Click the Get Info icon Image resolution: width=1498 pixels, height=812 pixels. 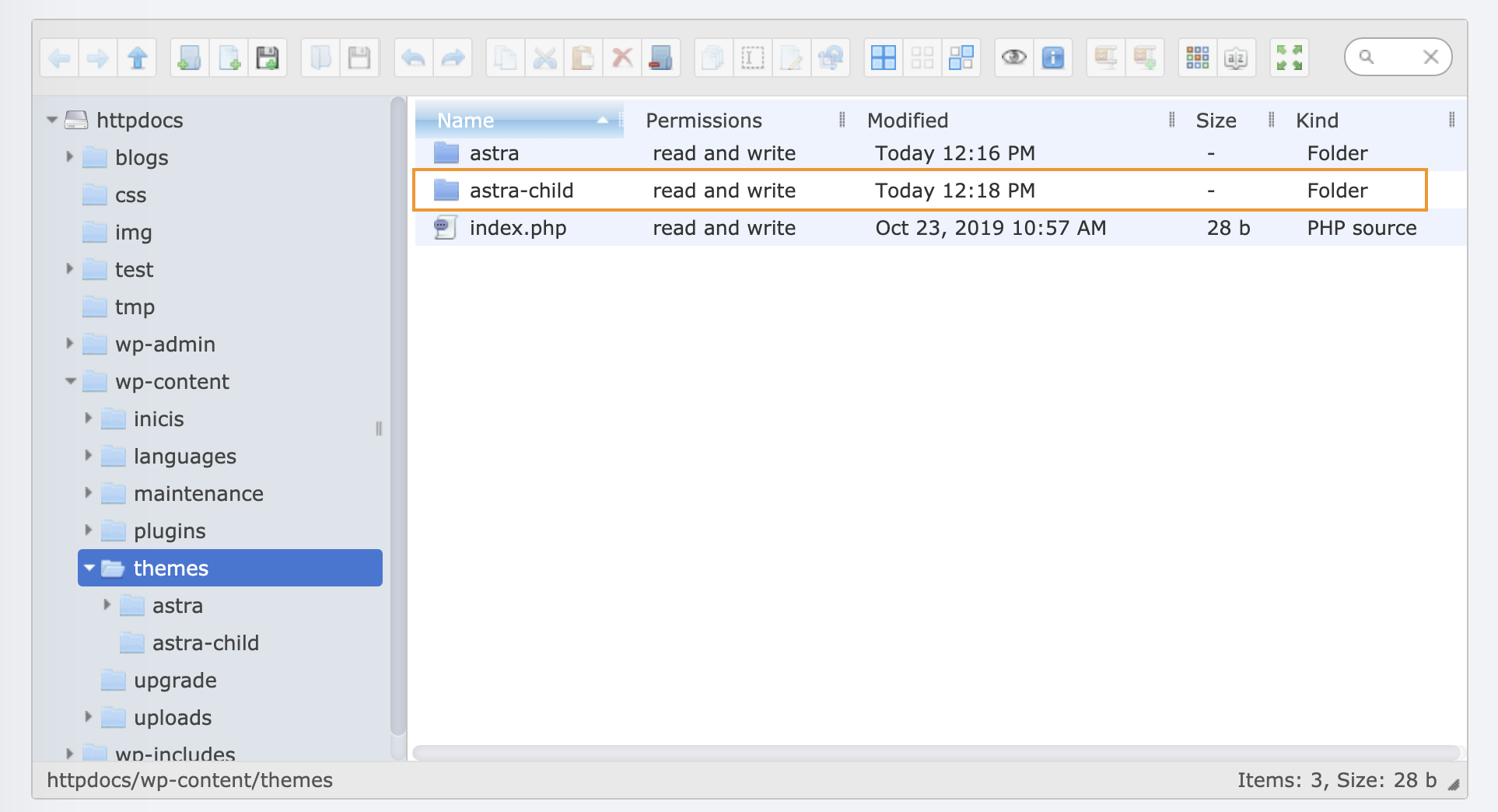[1052, 58]
